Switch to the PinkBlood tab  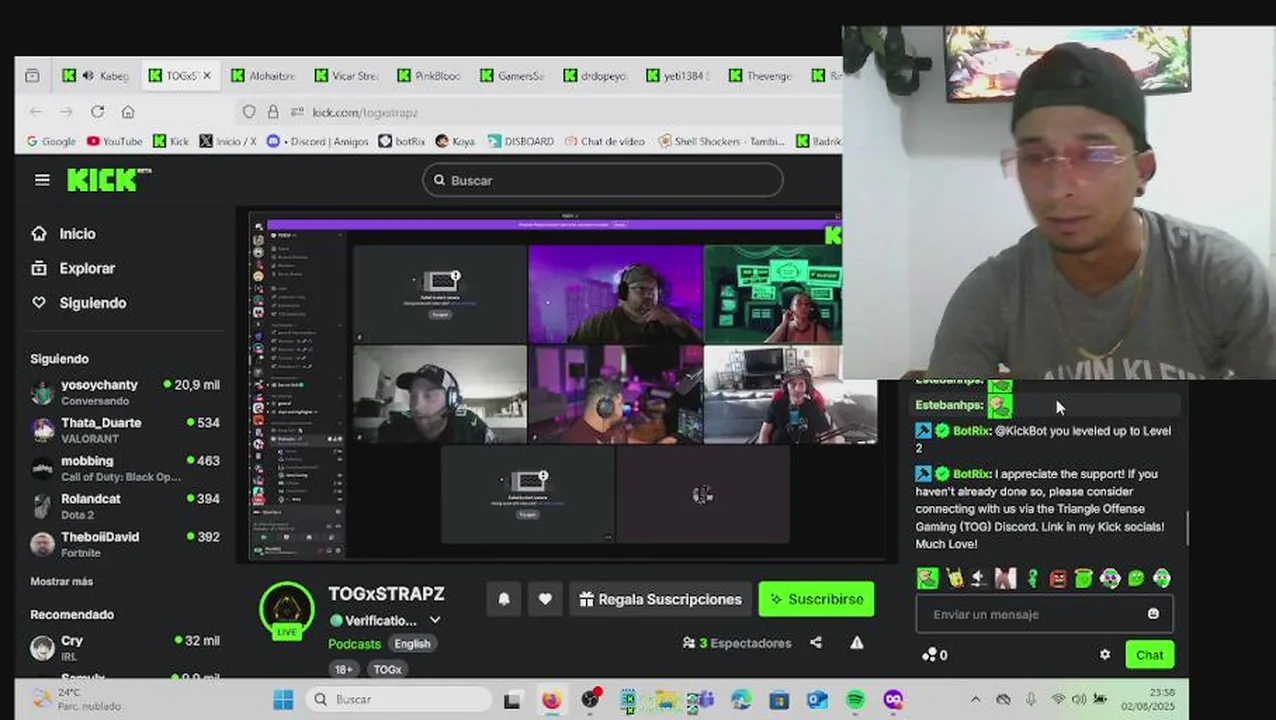429,76
